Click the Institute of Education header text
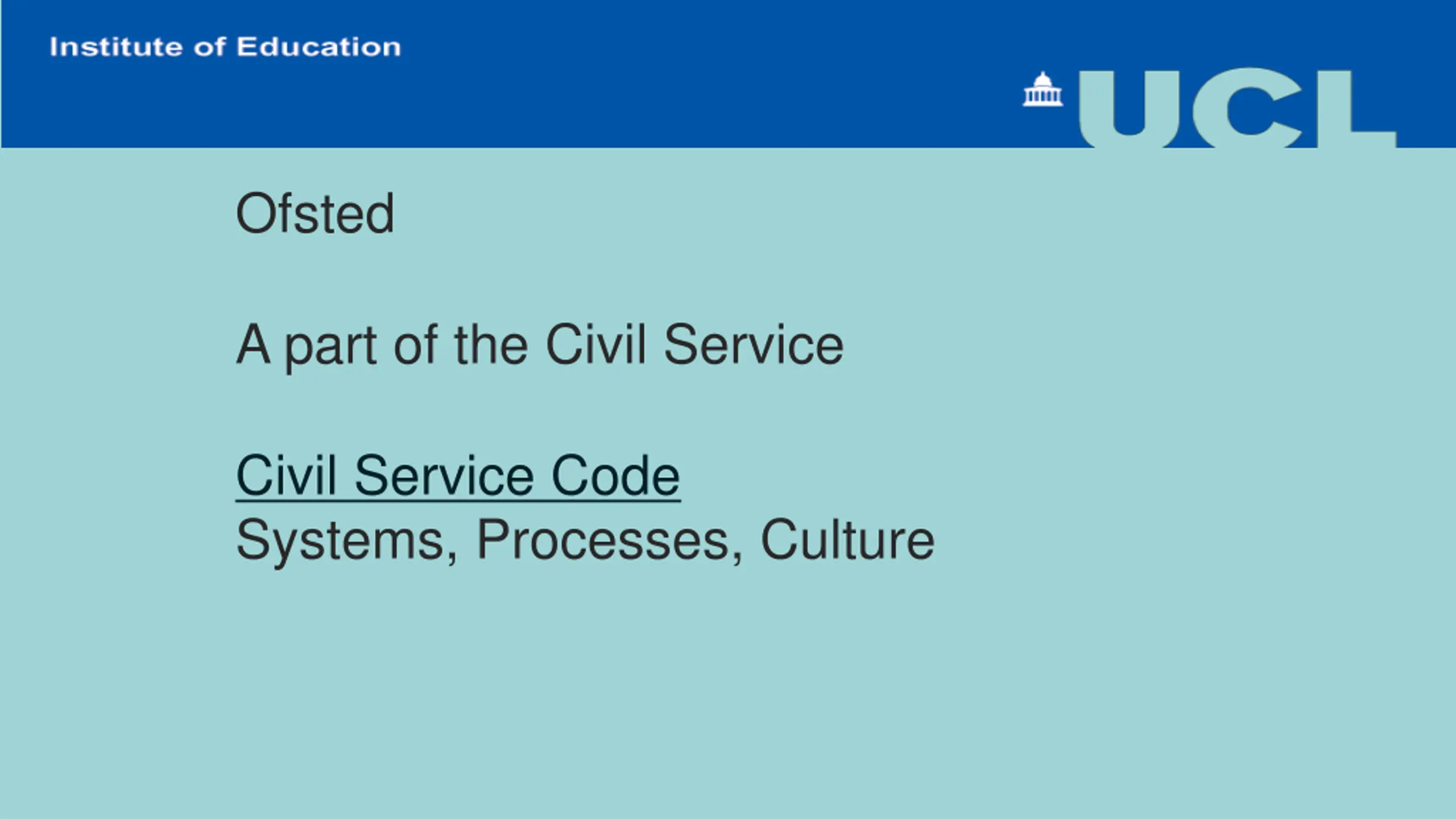Screen dimensions: 1456x819 point(225,47)
